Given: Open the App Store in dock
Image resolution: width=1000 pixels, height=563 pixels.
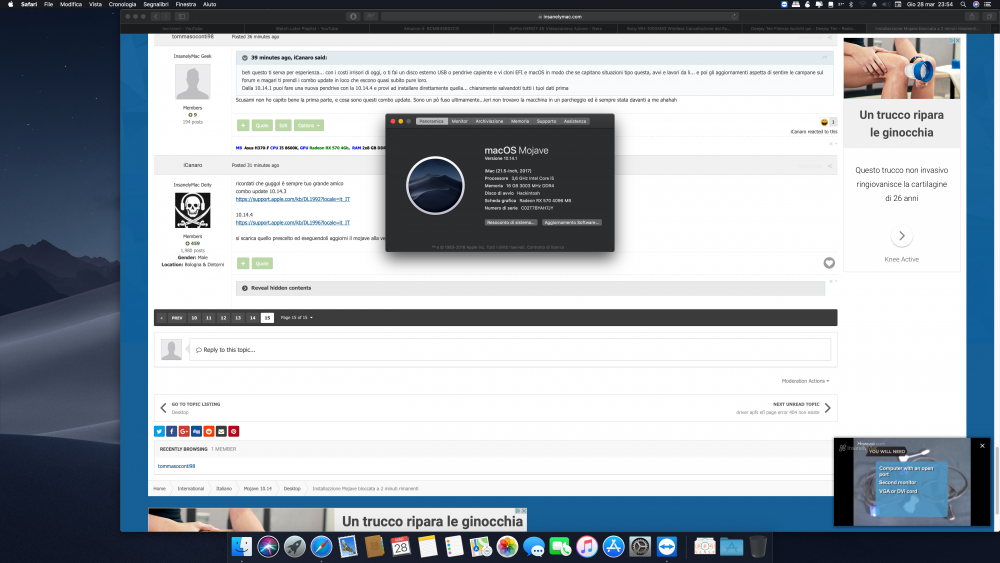Looking at the screenshot, I should tap(614, 546).
